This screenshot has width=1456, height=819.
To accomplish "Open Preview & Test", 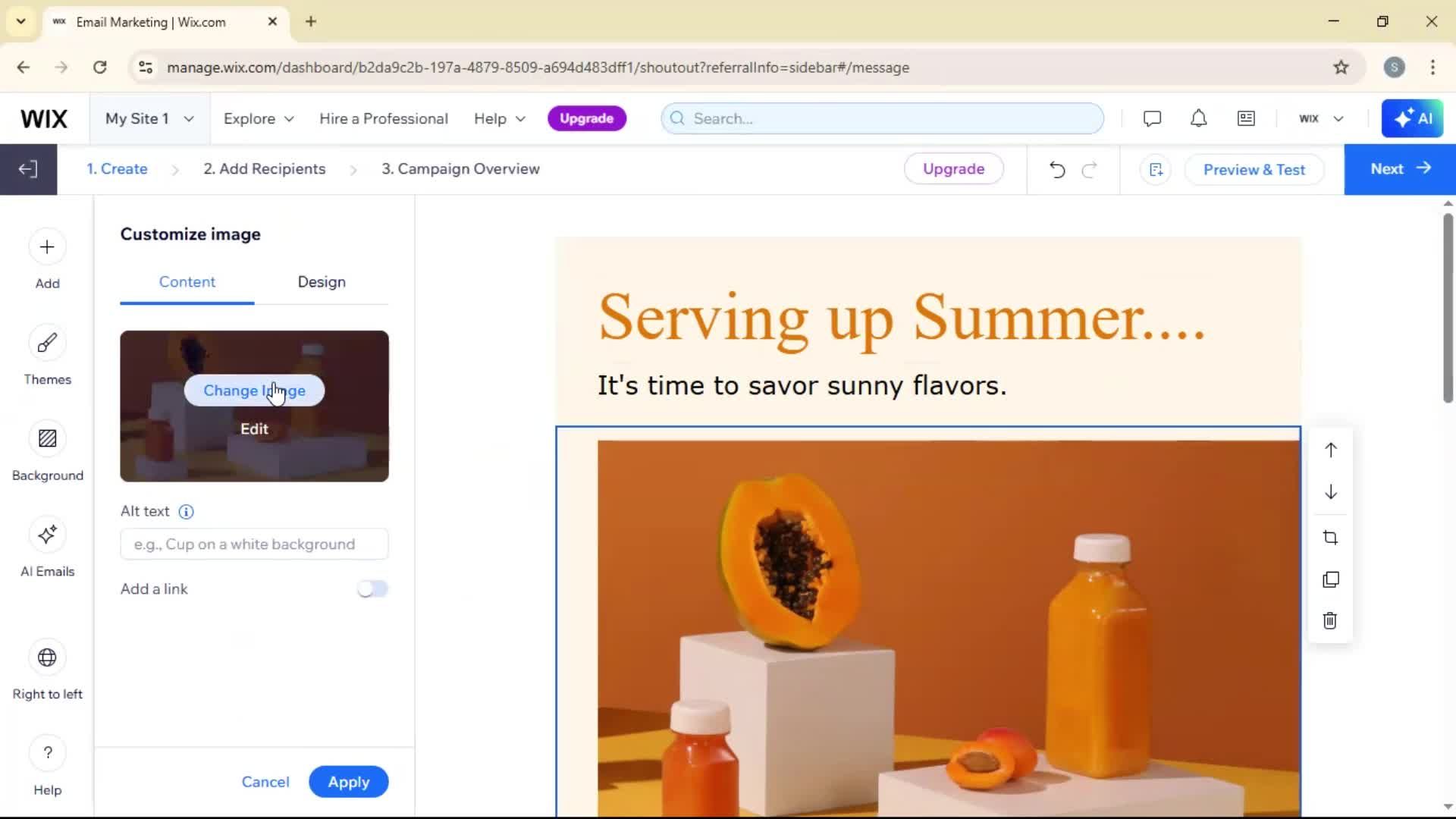I will tap(1254, 169).
